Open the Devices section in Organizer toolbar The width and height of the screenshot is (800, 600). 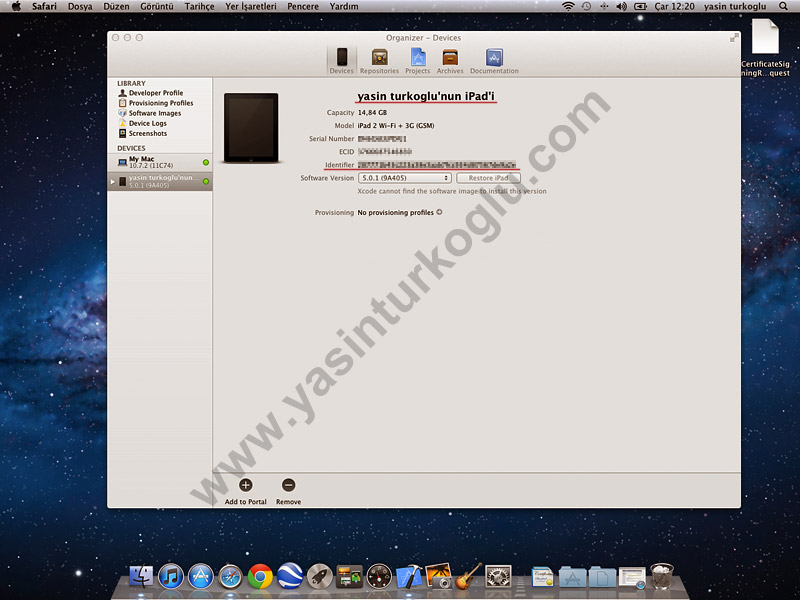tap(341, 61)
